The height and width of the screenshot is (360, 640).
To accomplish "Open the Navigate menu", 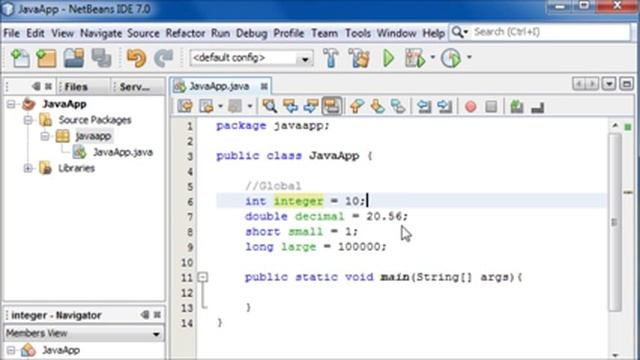I will pyautogui.click(x=101, y=33).
